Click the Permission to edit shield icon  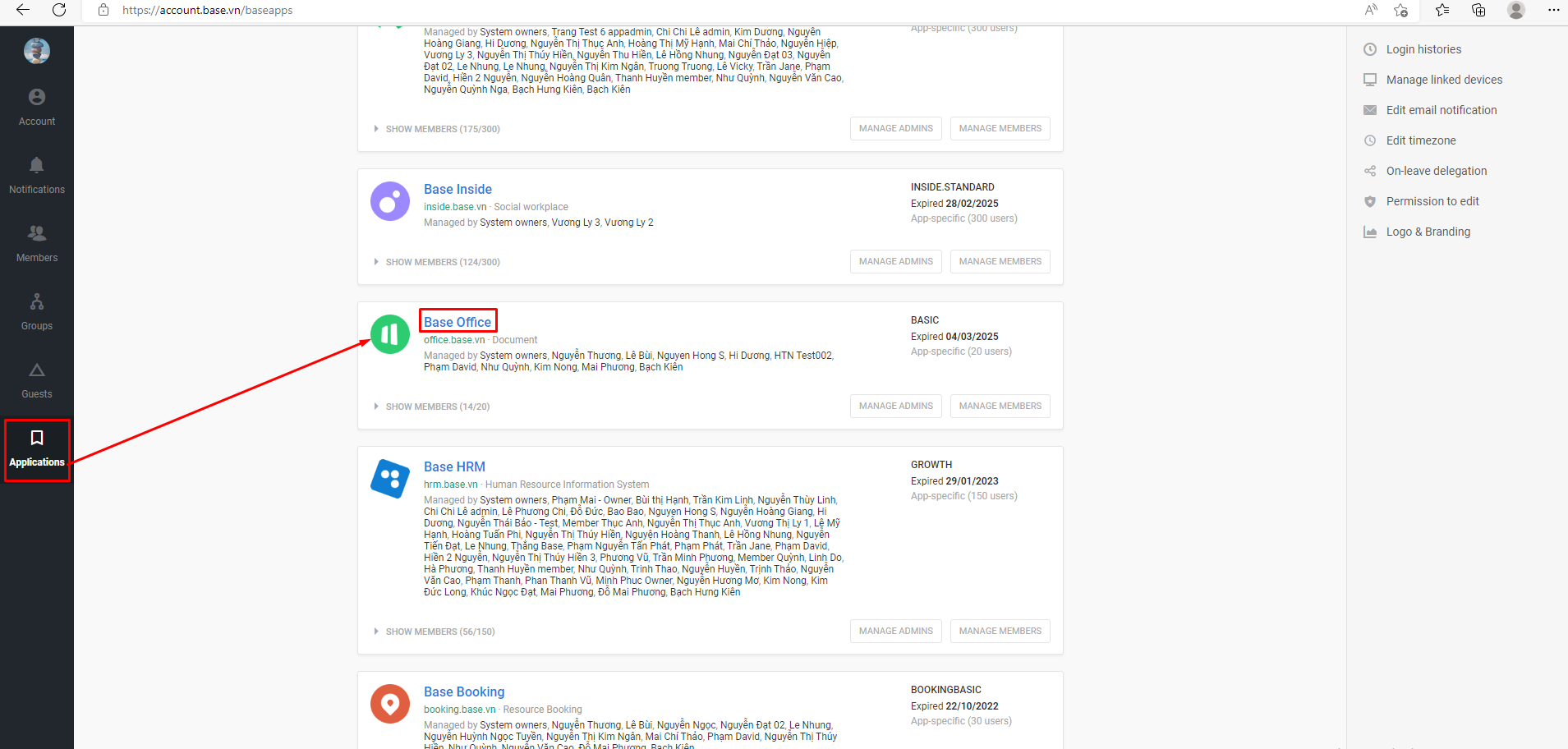click(x=1370, y=201)
